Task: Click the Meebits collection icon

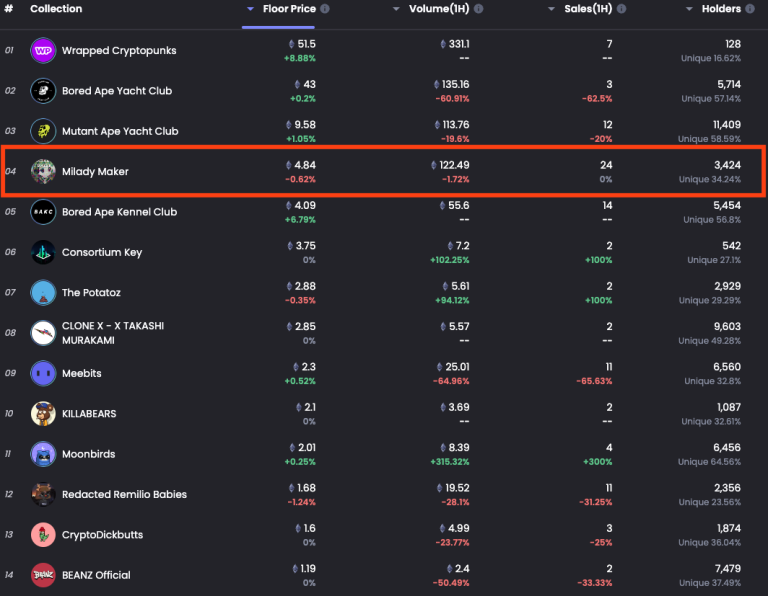Action: 43,373
